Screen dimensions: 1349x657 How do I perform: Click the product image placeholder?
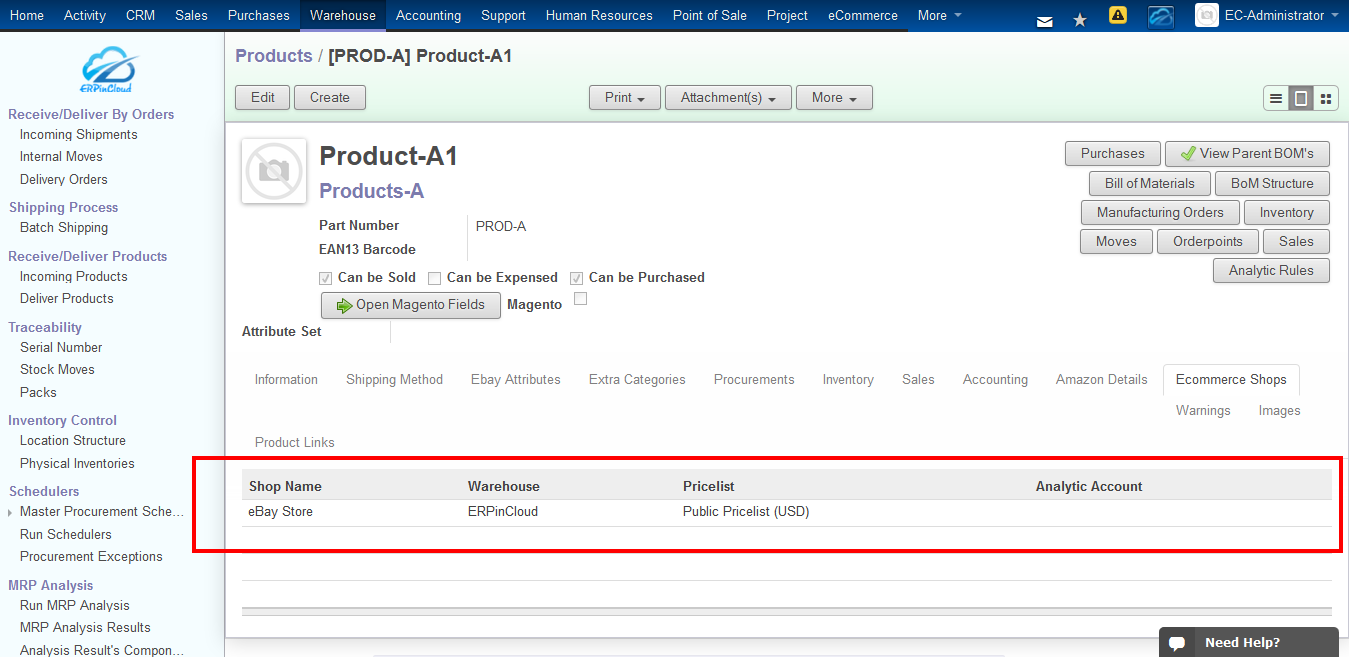click(x=274, y=170)
